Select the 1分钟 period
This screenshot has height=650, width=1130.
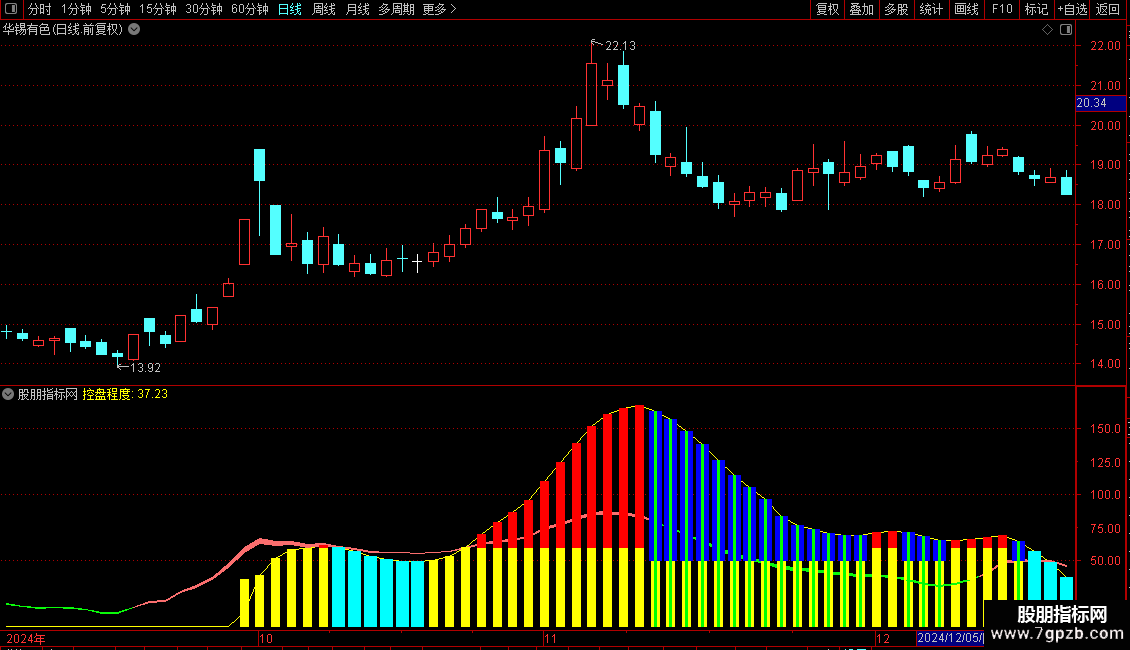point(76,9)
